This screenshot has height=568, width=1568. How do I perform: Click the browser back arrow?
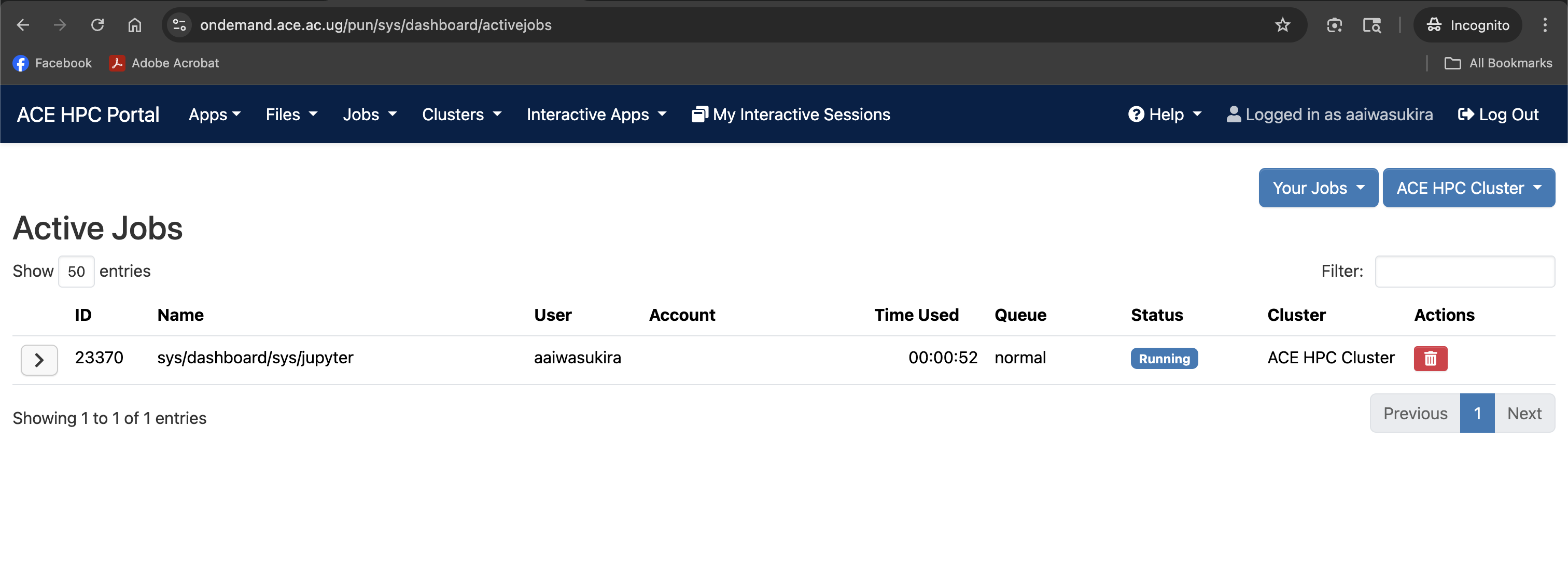[x=23, y=25]
